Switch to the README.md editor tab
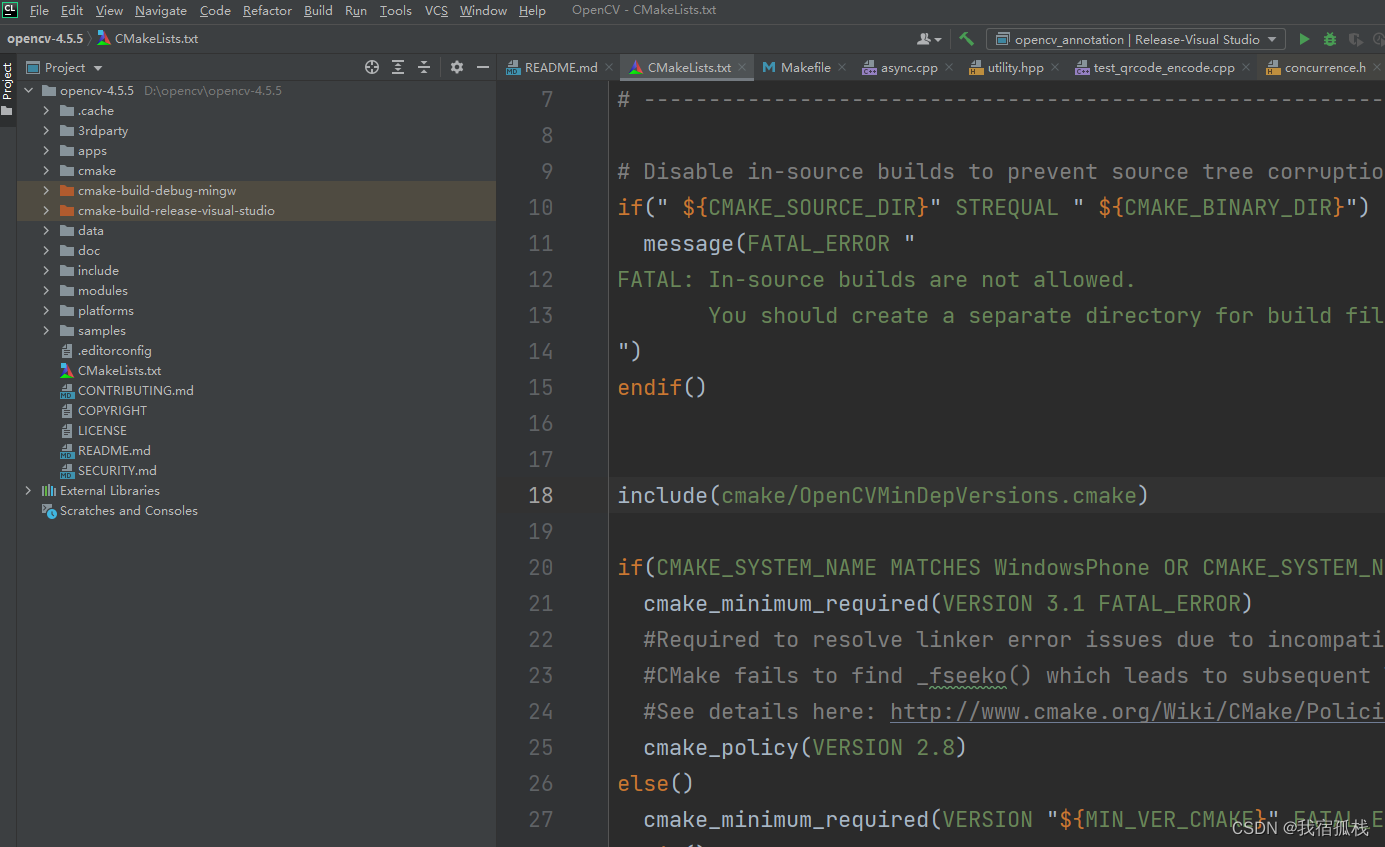Image resolution: width=1385 pixels, height=847 pixels. 561,67
